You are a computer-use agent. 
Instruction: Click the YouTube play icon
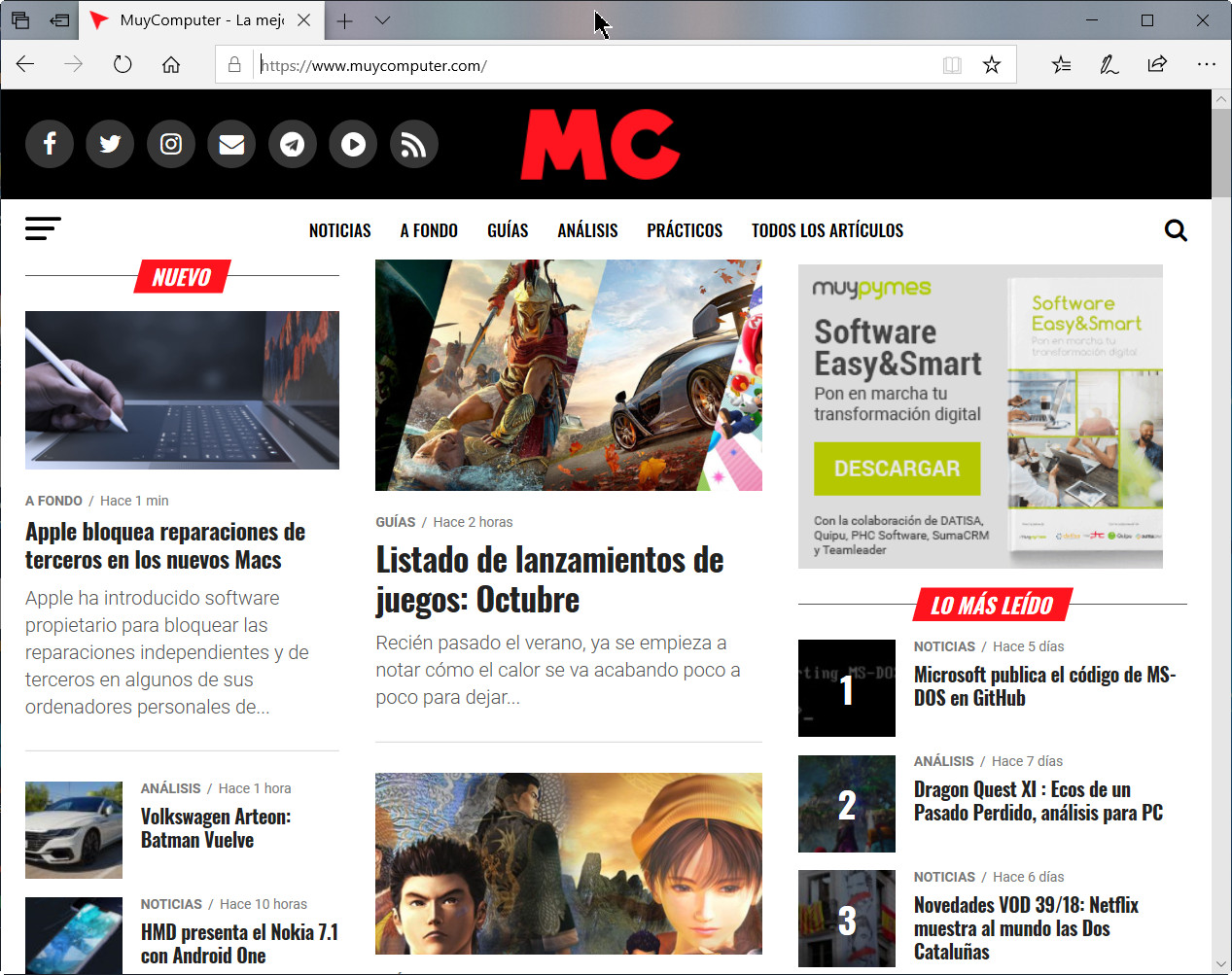tap(353, 145)
